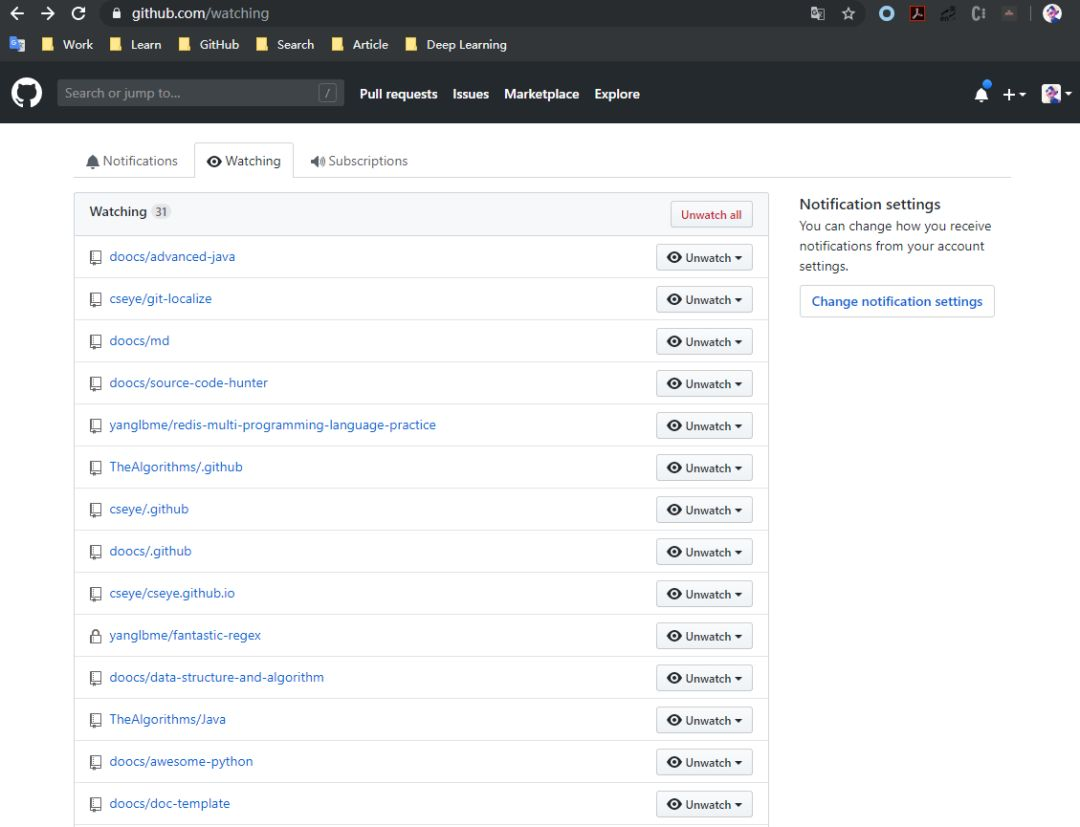Open the doocs/md repository link
Screen dimensions: 1080x827
[139, 341]
